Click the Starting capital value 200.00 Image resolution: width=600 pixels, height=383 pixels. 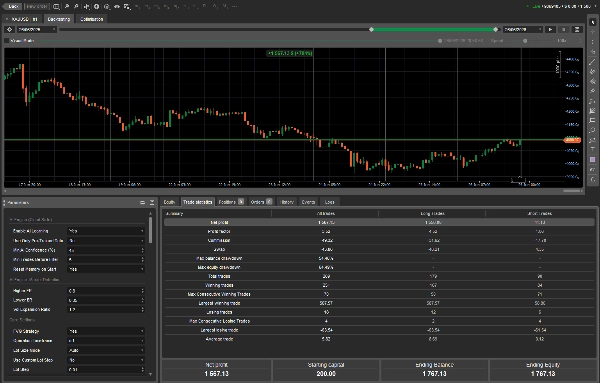pos(326,374)
